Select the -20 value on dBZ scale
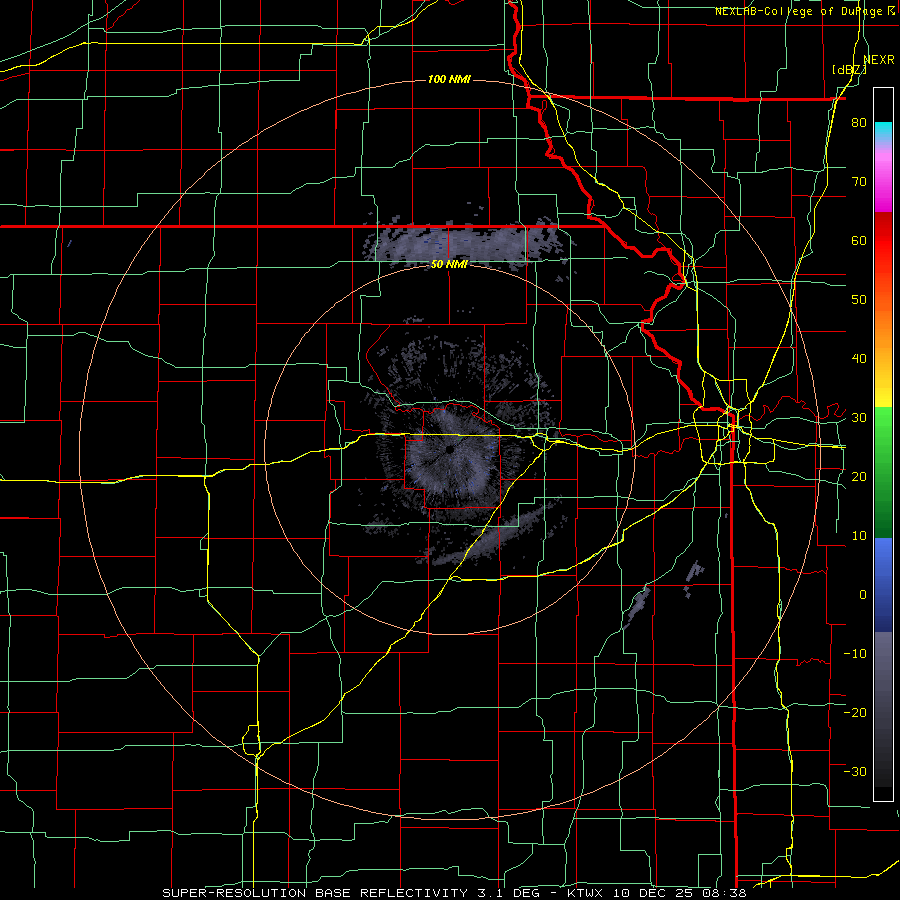Viewport: 900px width, 900px height. coord(855,712)
